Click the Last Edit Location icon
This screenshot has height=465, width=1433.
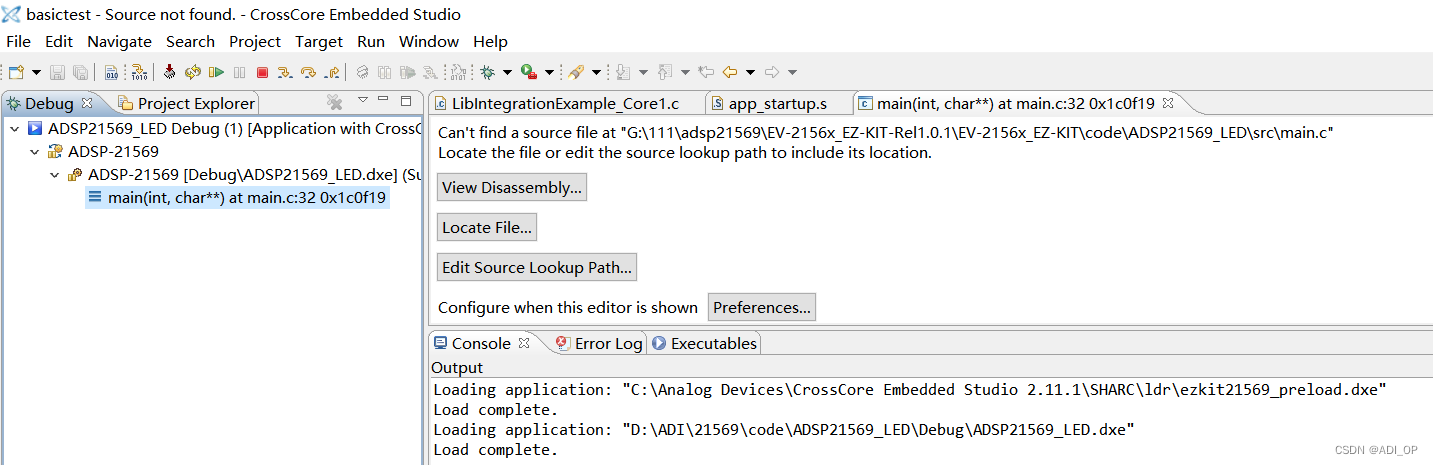tap(706, 72)
